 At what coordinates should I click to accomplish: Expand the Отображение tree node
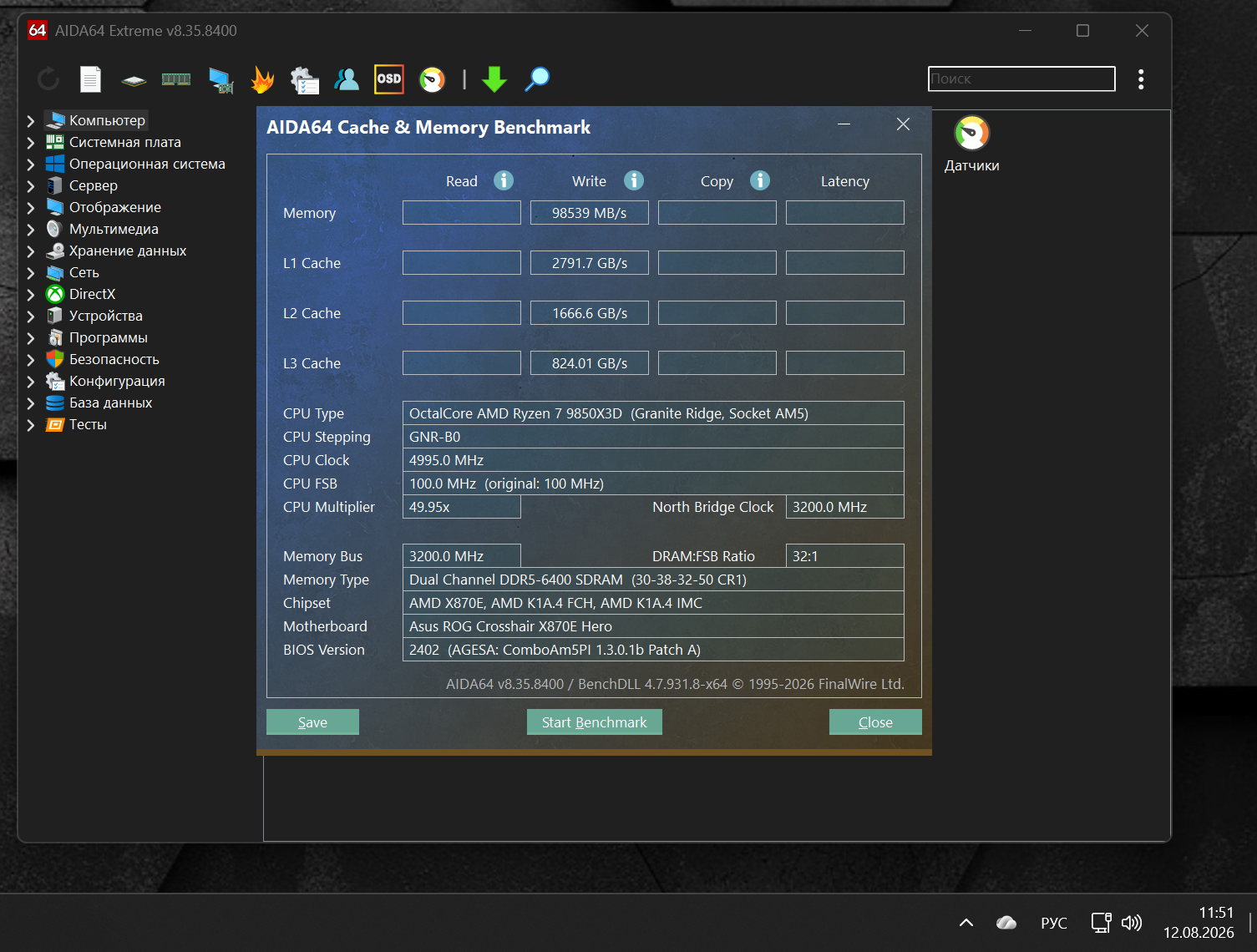[x=31, y=208]
